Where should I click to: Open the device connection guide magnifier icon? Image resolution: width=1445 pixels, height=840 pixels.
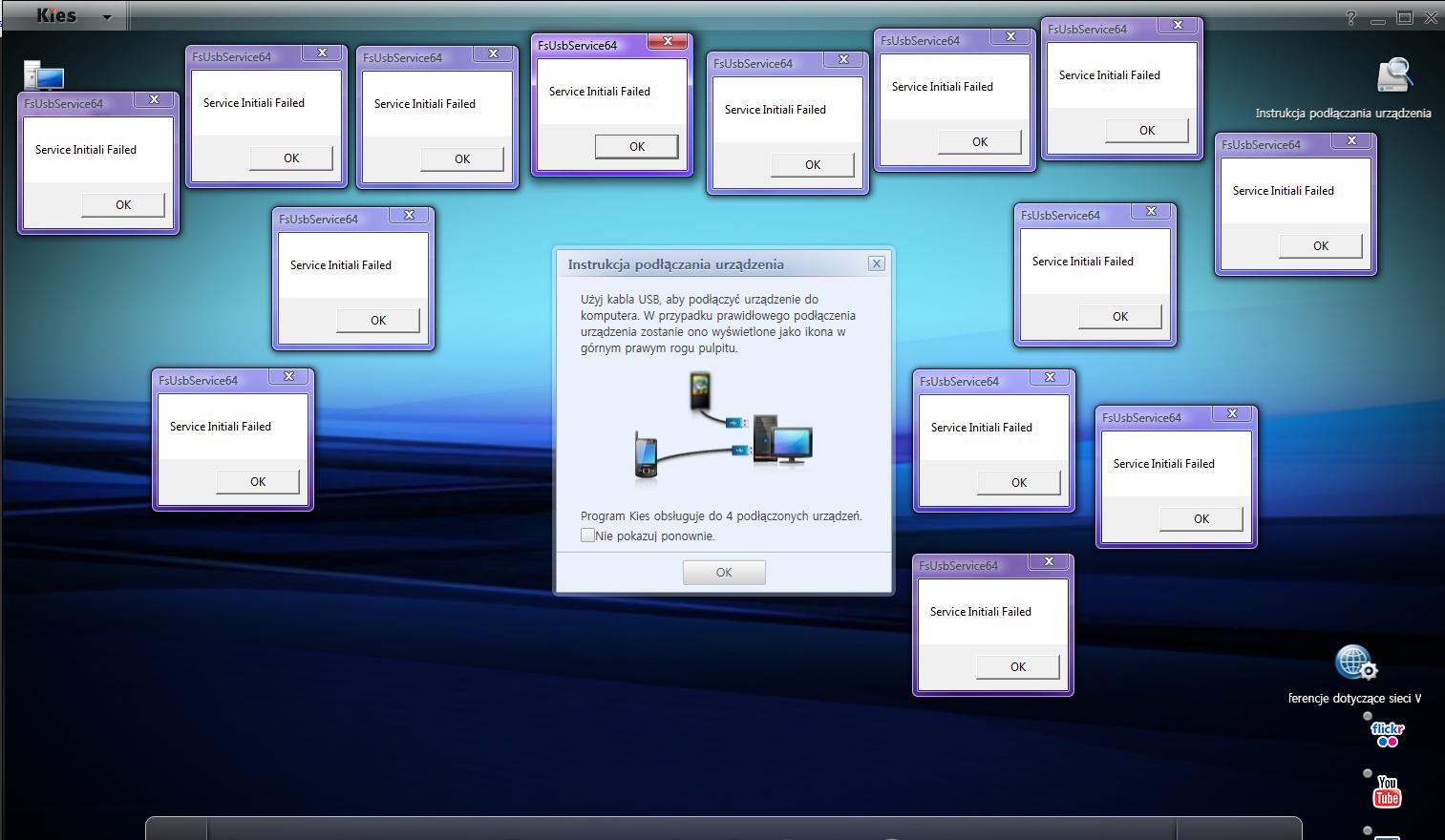pyautogui.click(x=1394, y=76)
